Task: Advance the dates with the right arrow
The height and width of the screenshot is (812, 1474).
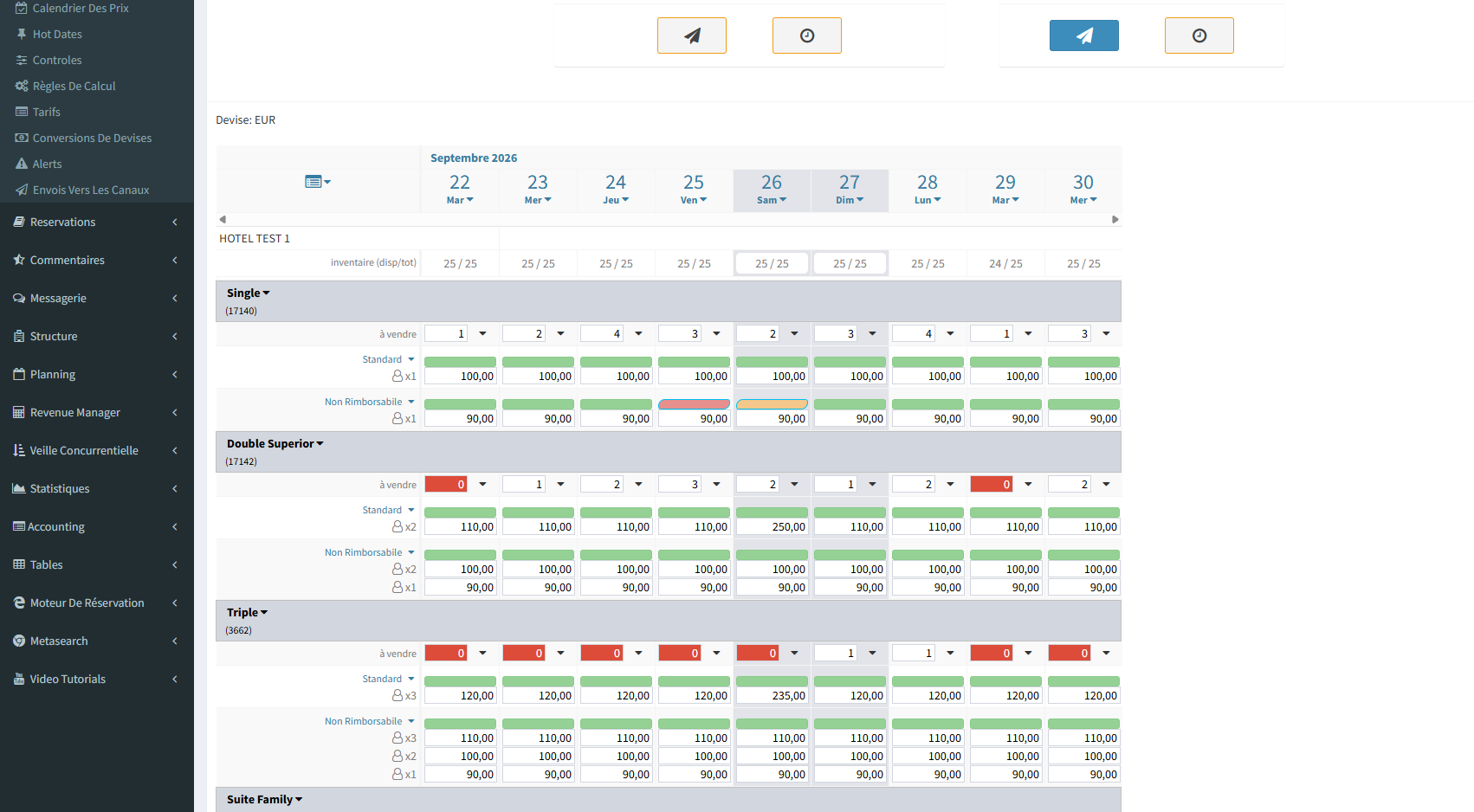Action: (x=1115, y=219)
